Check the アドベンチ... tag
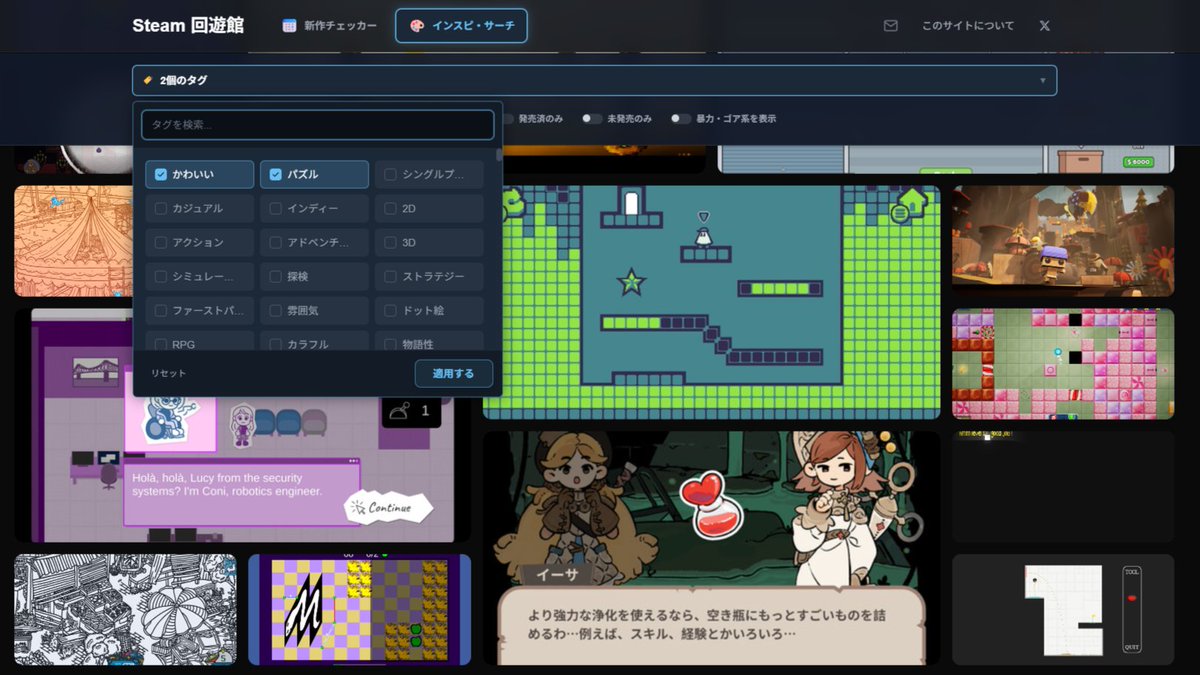This screenshot has width=1200, height=675. coord(314,243)
